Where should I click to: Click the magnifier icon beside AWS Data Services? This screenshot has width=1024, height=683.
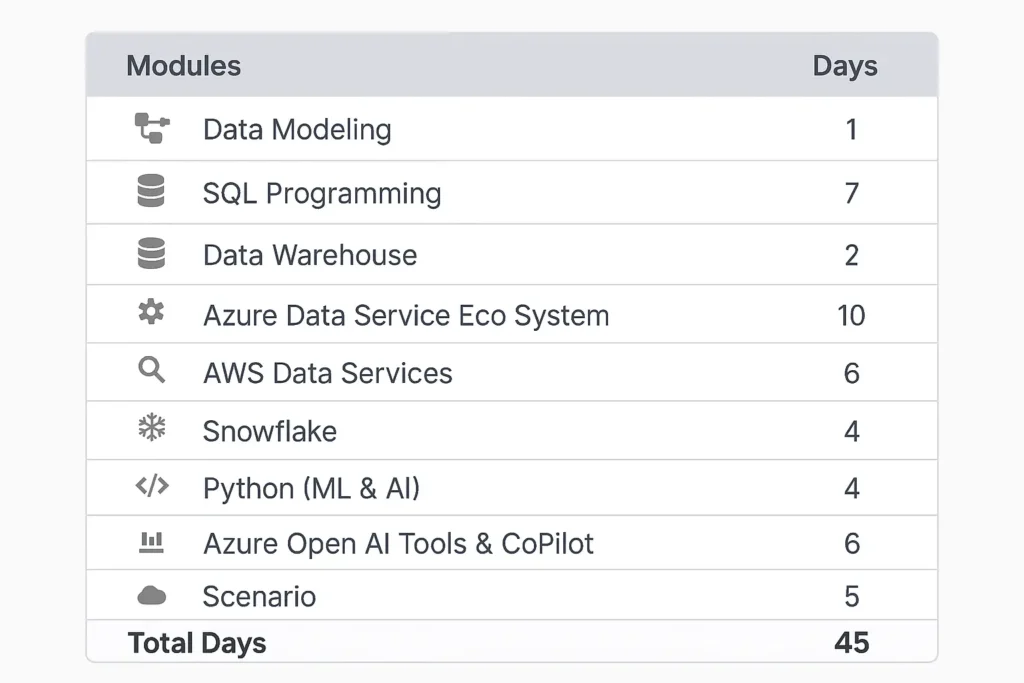click(x=151, y=371)
